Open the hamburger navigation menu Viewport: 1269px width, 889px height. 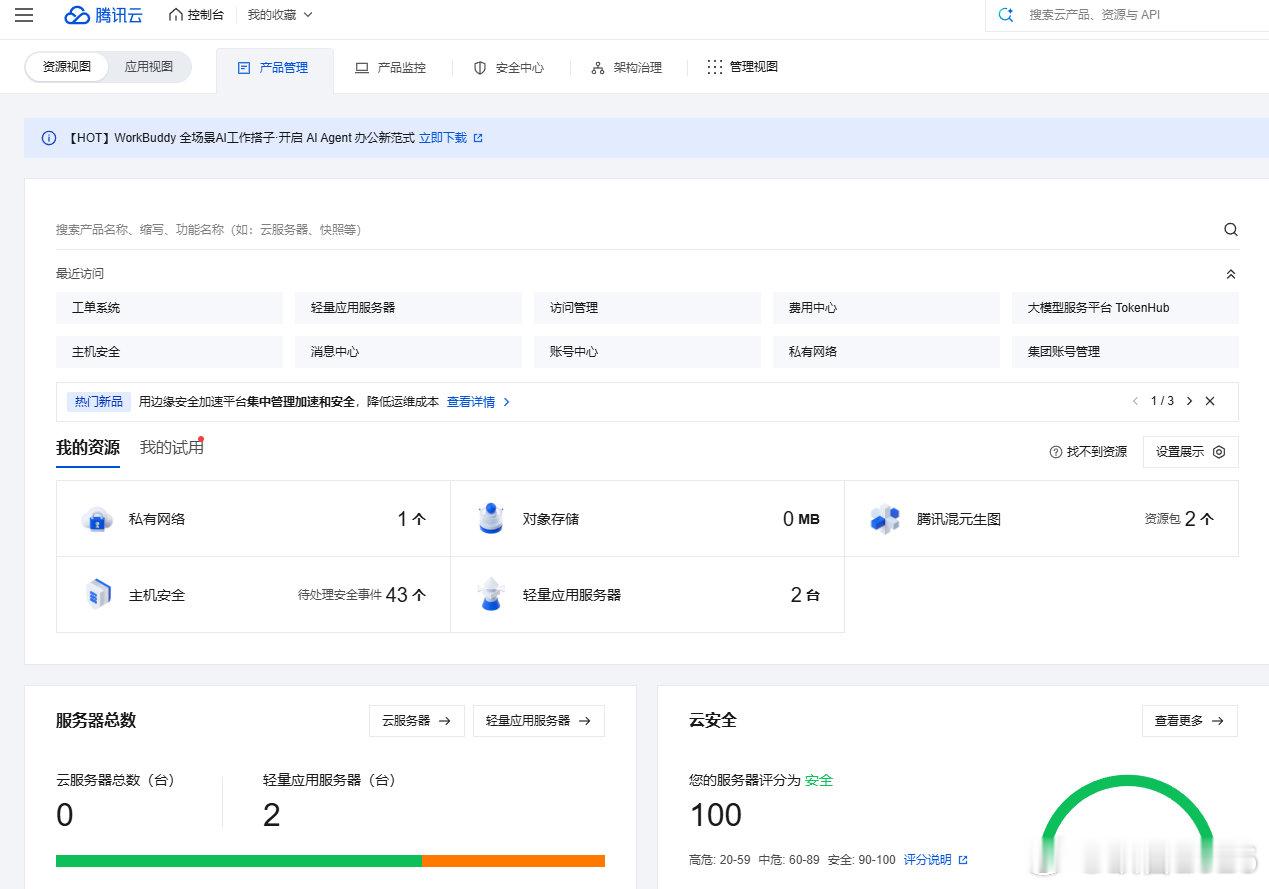pos(24,15)
